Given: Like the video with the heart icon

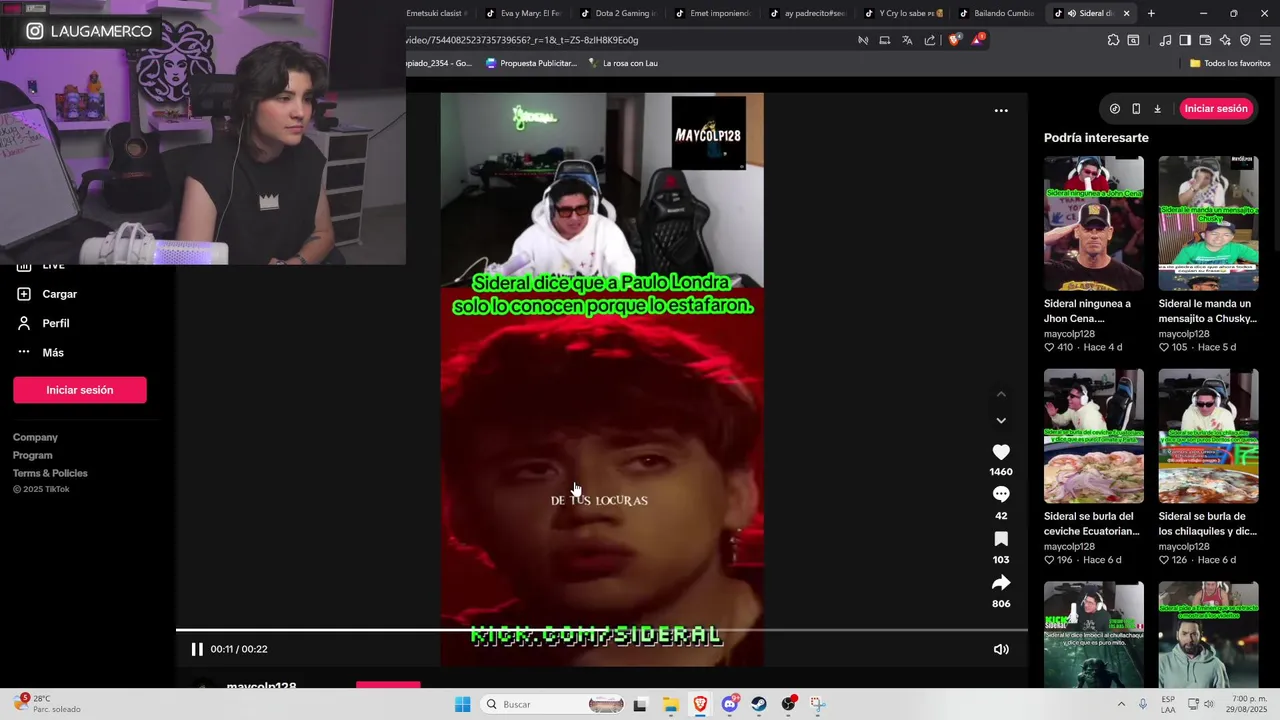Looking at the screenshot, I should pyautogui.click(x=1001, y=452).
